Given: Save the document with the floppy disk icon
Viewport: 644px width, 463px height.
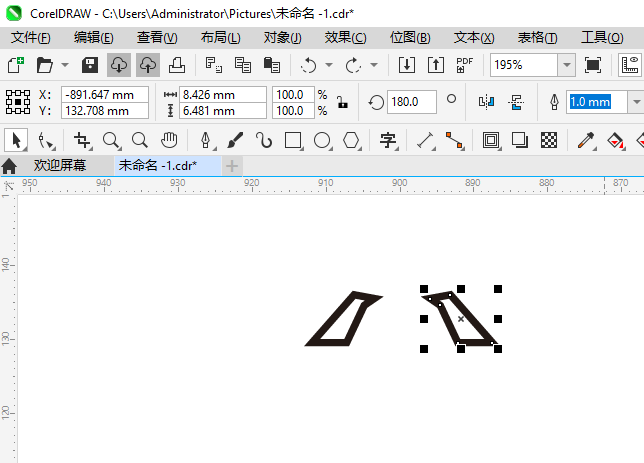Looking at the screenshot, I should [x=90, y=65].
